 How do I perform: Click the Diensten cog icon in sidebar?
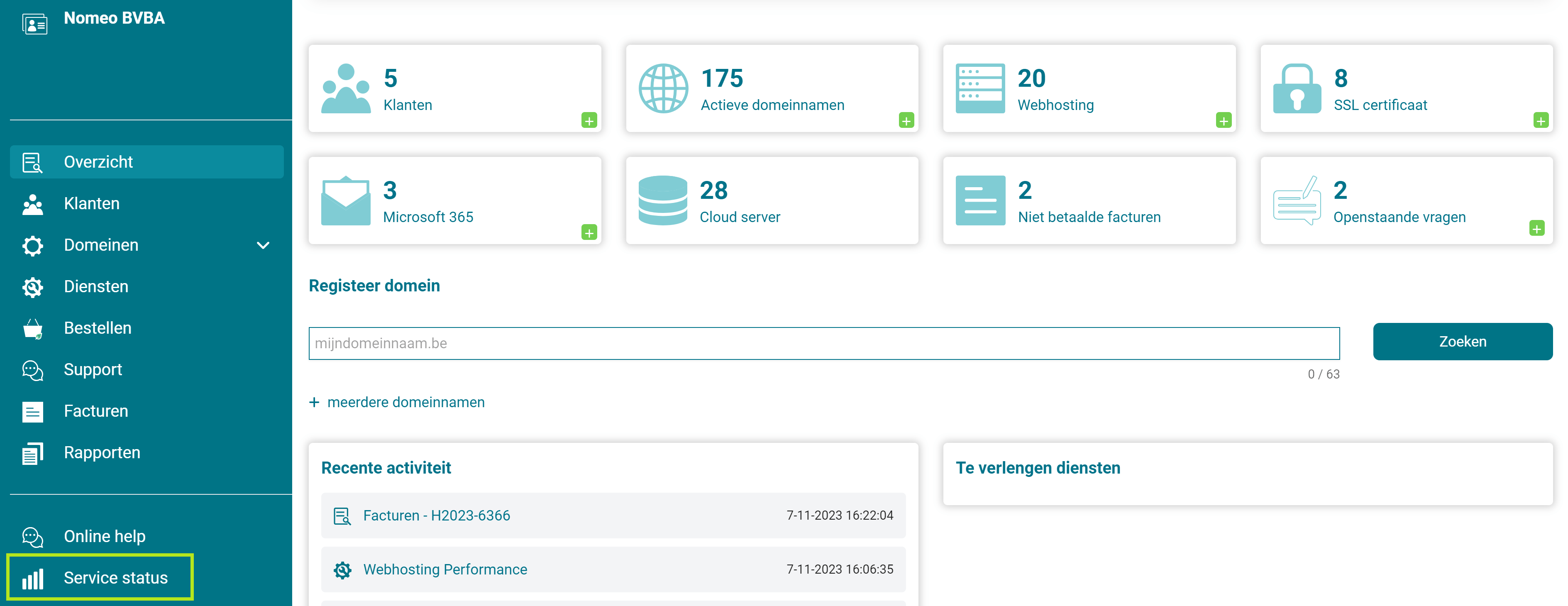pyautogui.click(x=32, y=287)
